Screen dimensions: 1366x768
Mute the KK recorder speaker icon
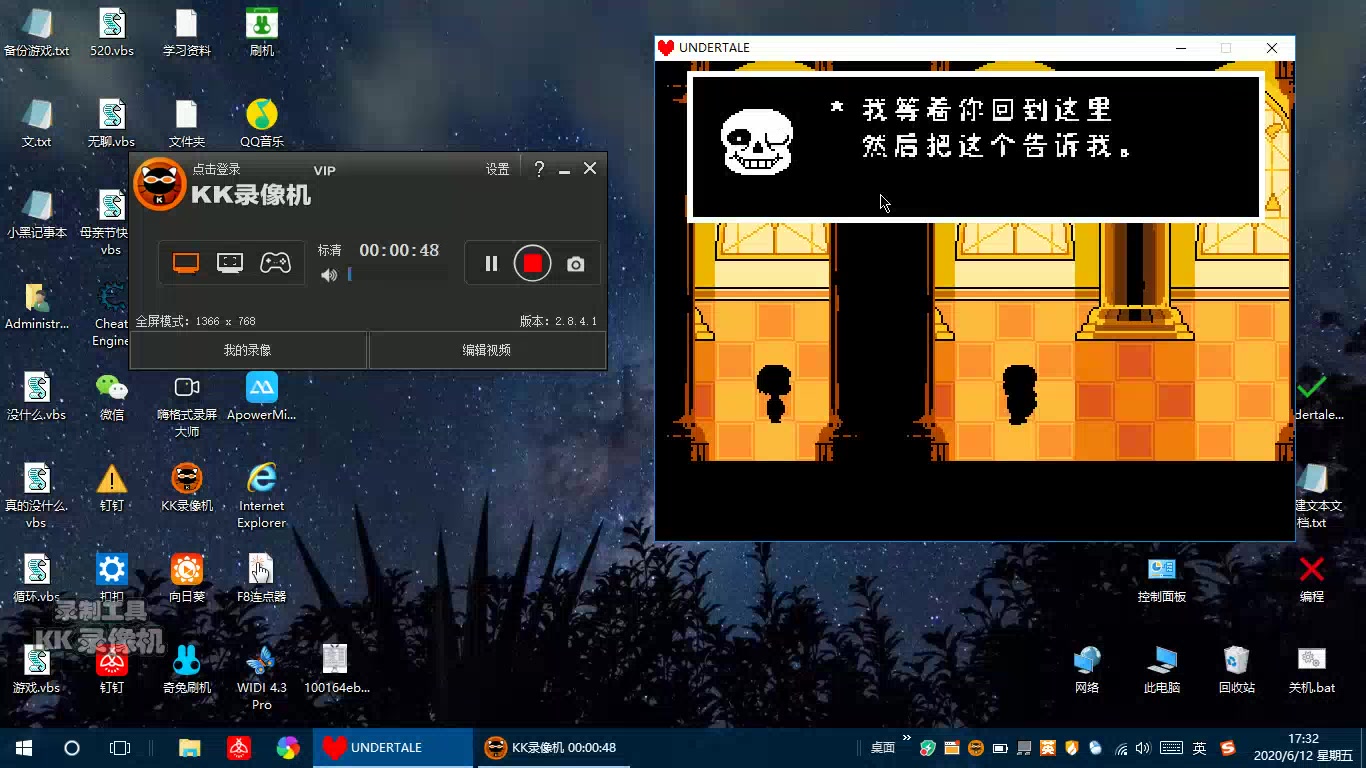tap(329, 275)
